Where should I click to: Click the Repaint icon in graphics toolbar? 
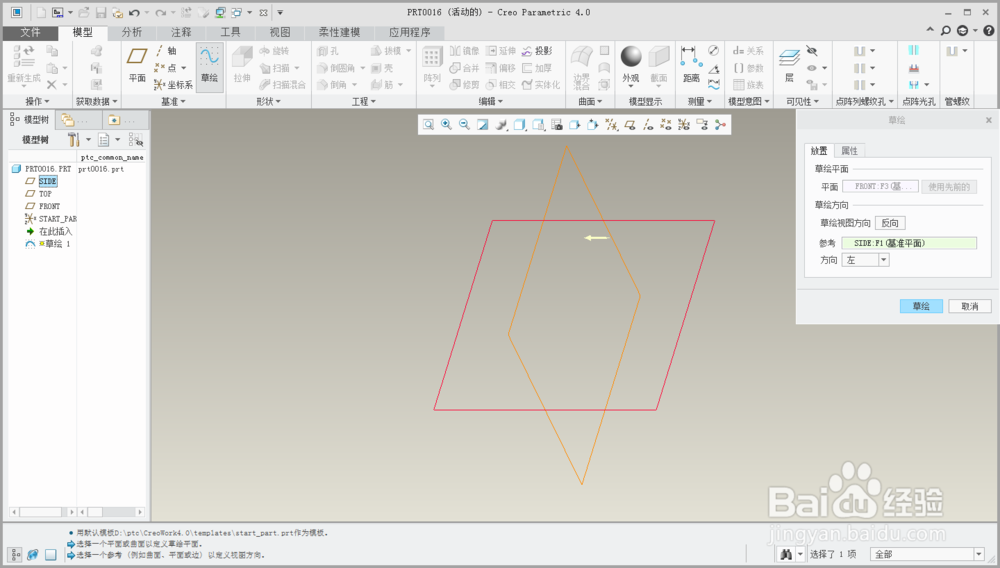(483, 125)
